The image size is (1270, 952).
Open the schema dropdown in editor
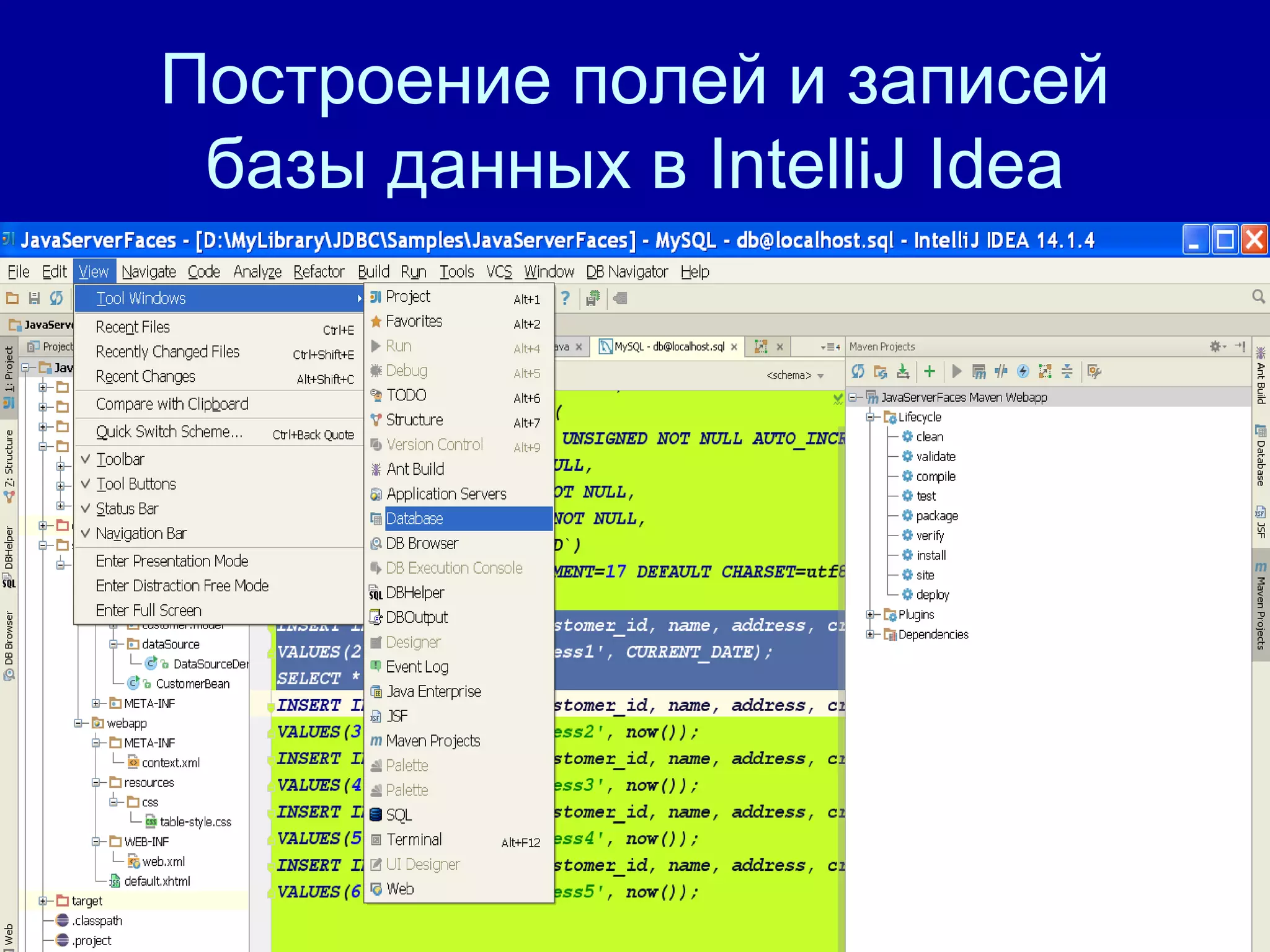(796, 376)
